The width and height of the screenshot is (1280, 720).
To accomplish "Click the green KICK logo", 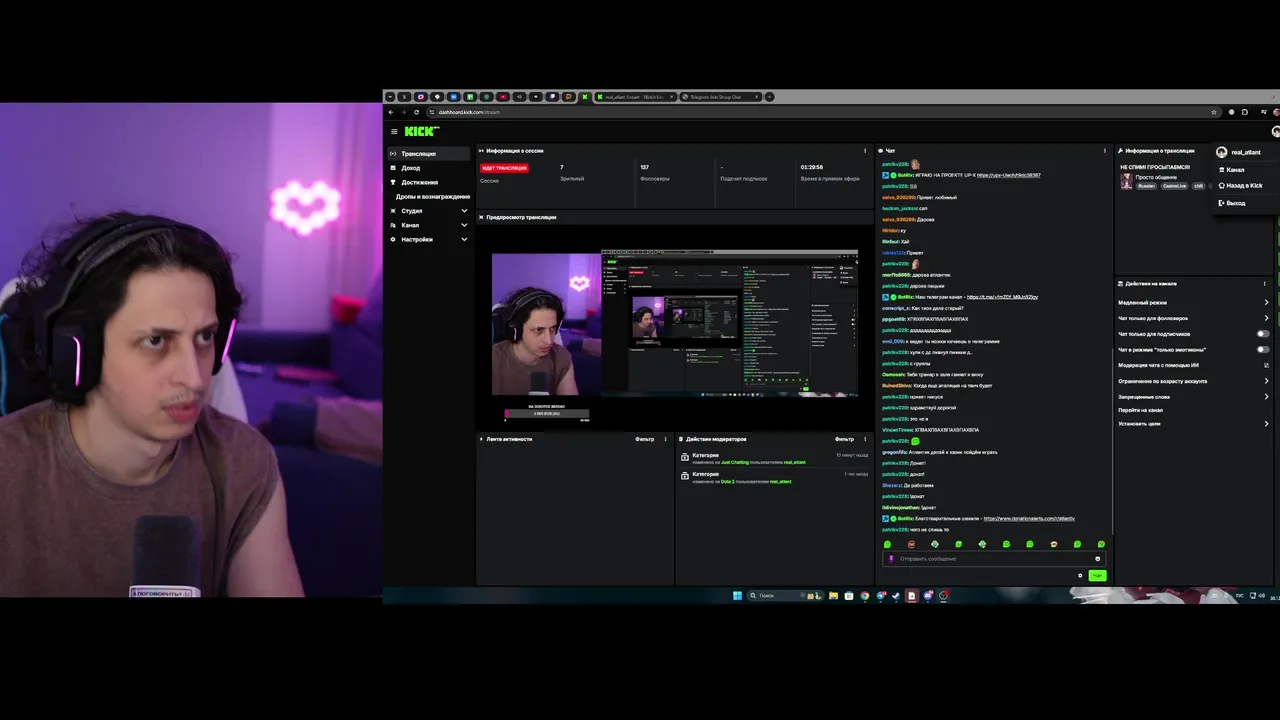I will pyautogui.click(x=421, y=131).
